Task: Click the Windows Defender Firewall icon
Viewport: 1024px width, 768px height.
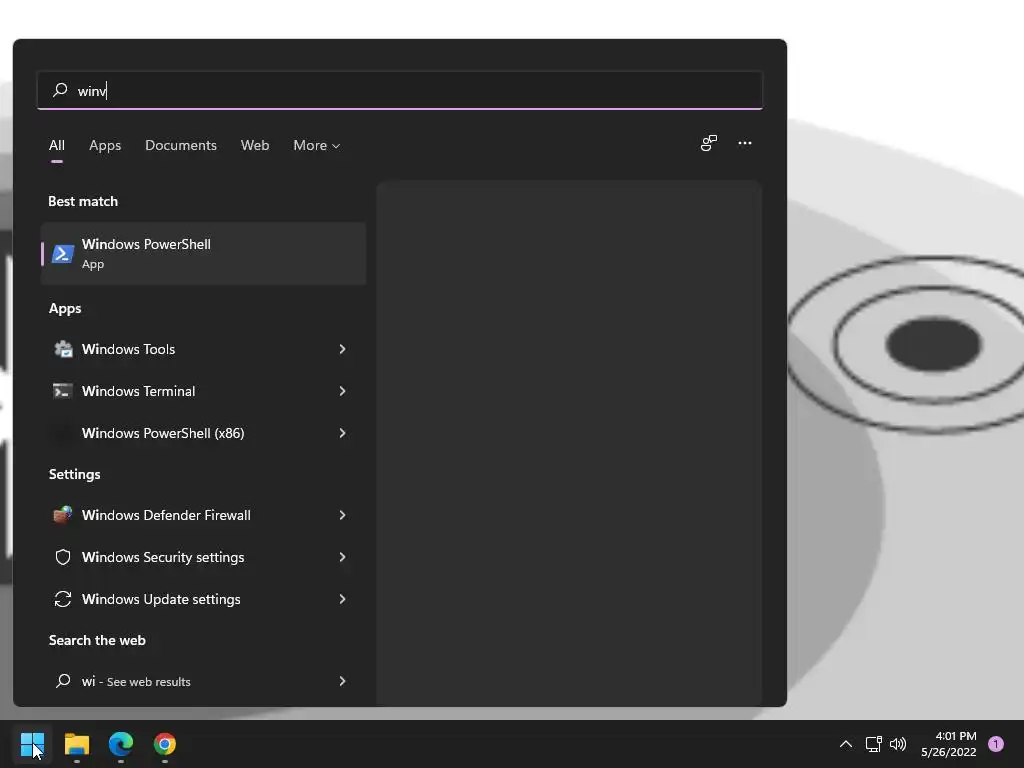Action: pyautogui.click(x=63, y=515)
